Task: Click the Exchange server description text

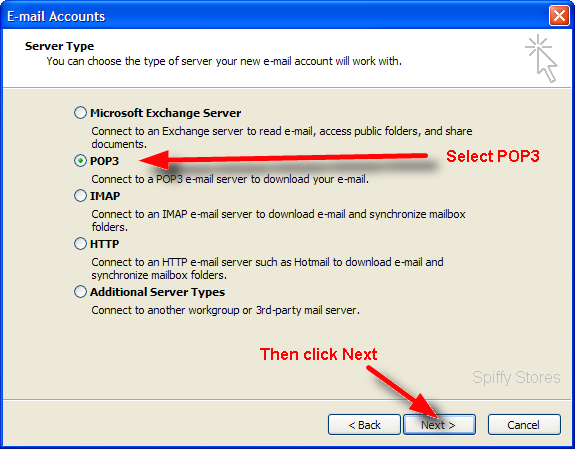Action: pyautogui.click(x=282, y=138)
